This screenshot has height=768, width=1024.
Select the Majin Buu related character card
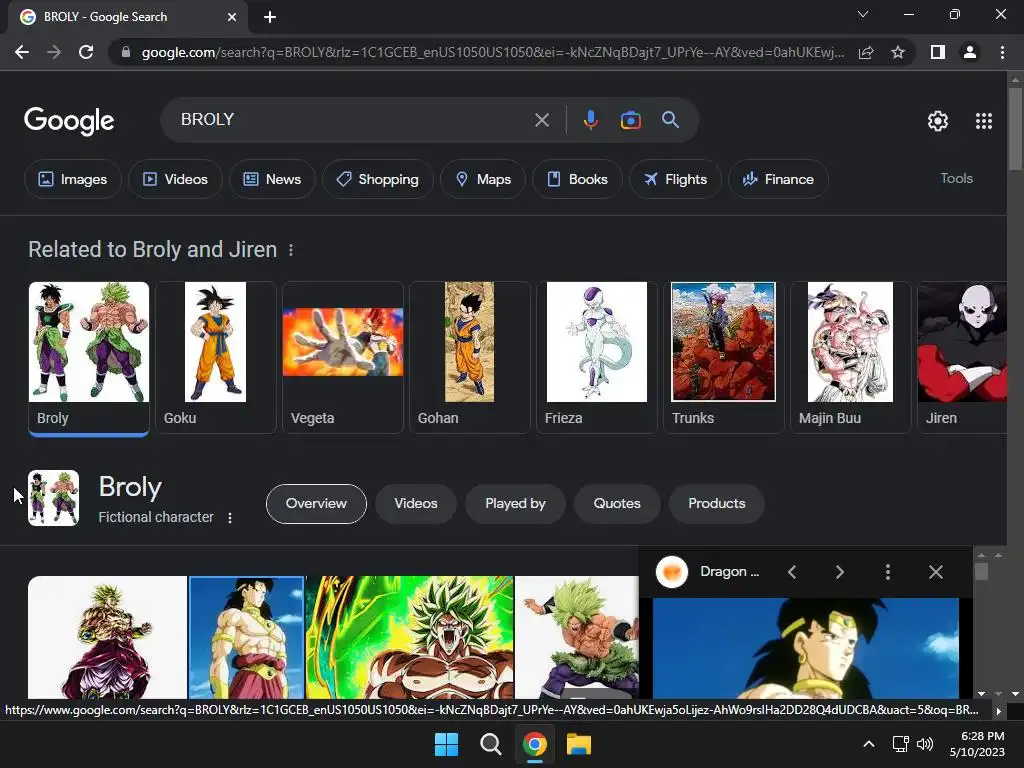(850, 357)
